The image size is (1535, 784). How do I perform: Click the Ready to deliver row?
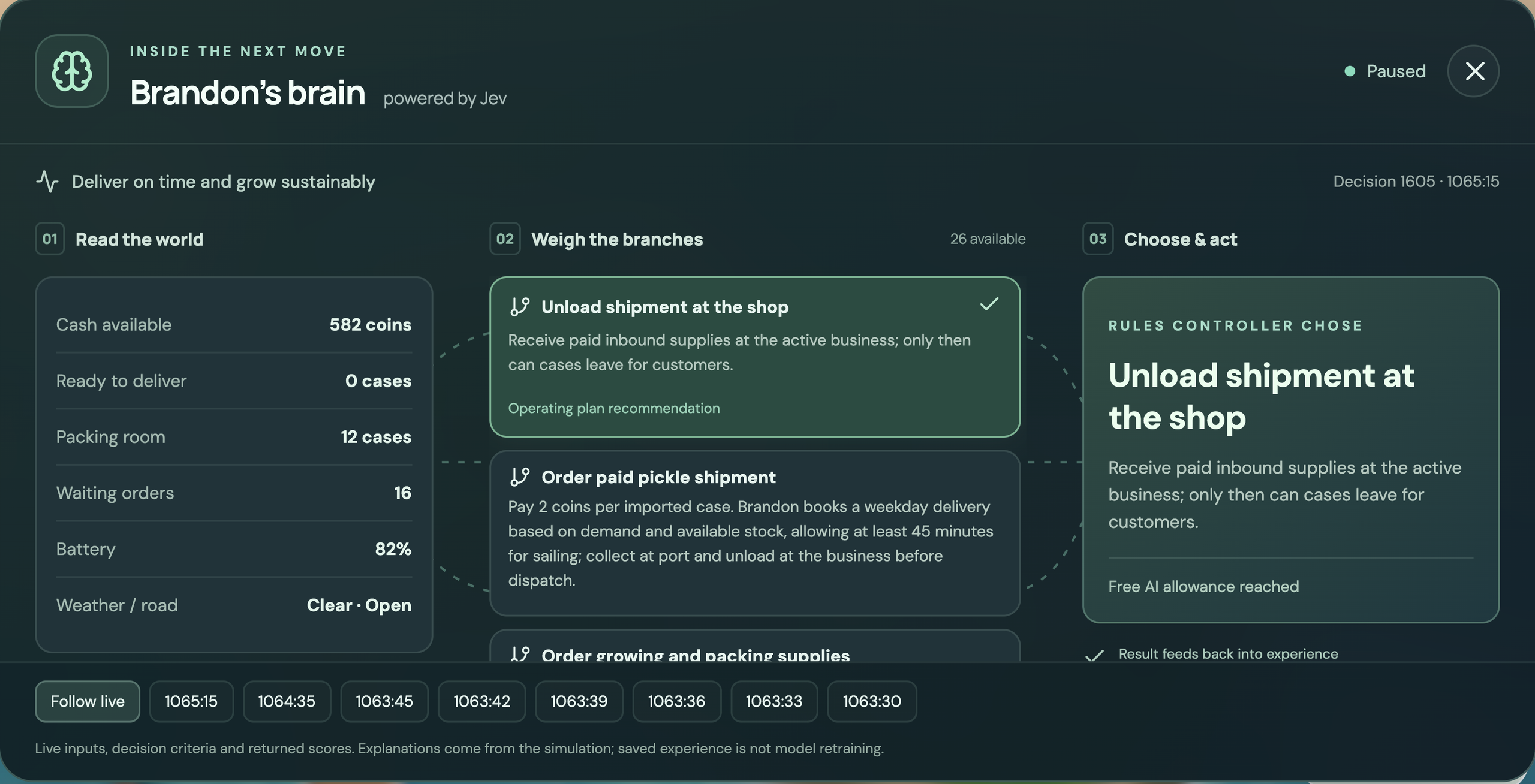point(234,381)
